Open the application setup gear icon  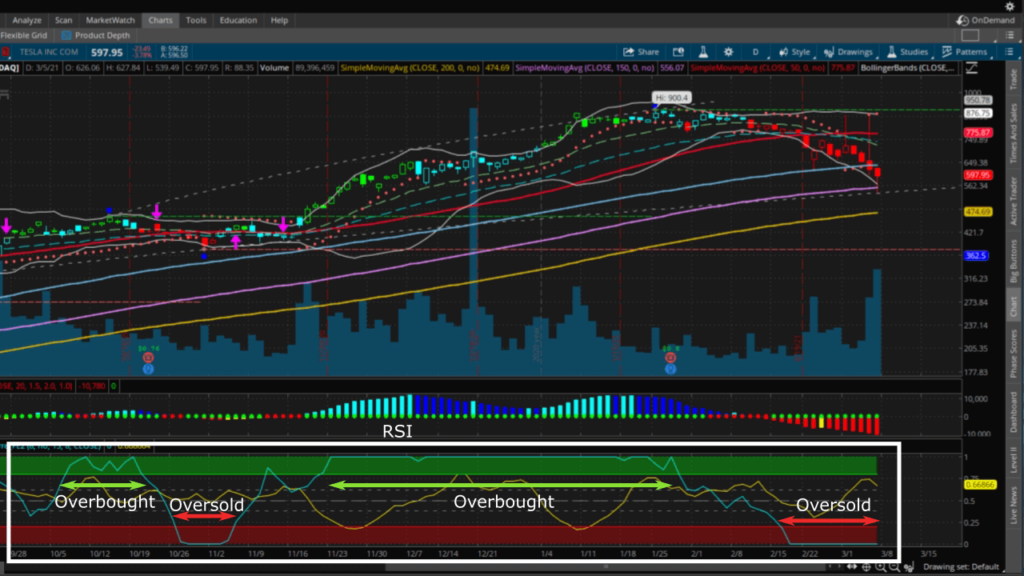1010,6
